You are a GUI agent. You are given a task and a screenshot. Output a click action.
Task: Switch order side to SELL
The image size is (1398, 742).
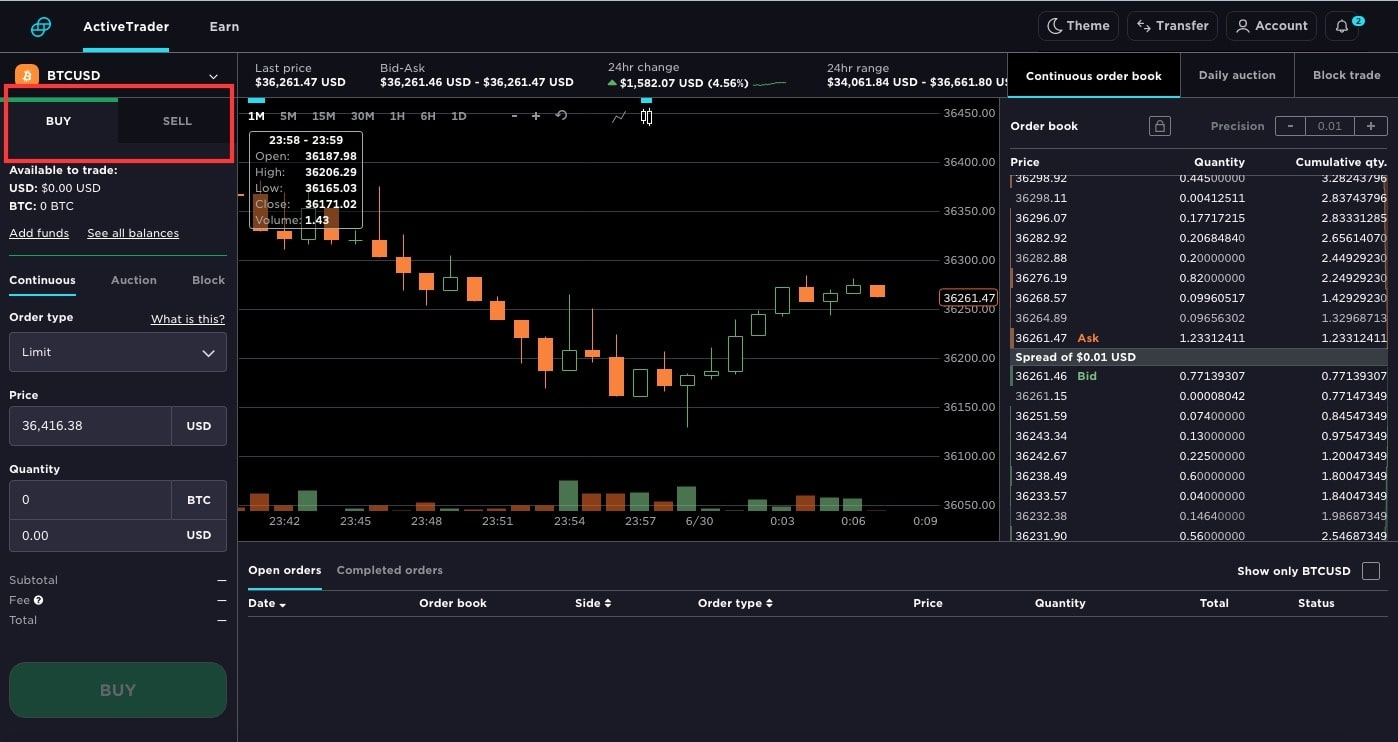tap(176, 120)
